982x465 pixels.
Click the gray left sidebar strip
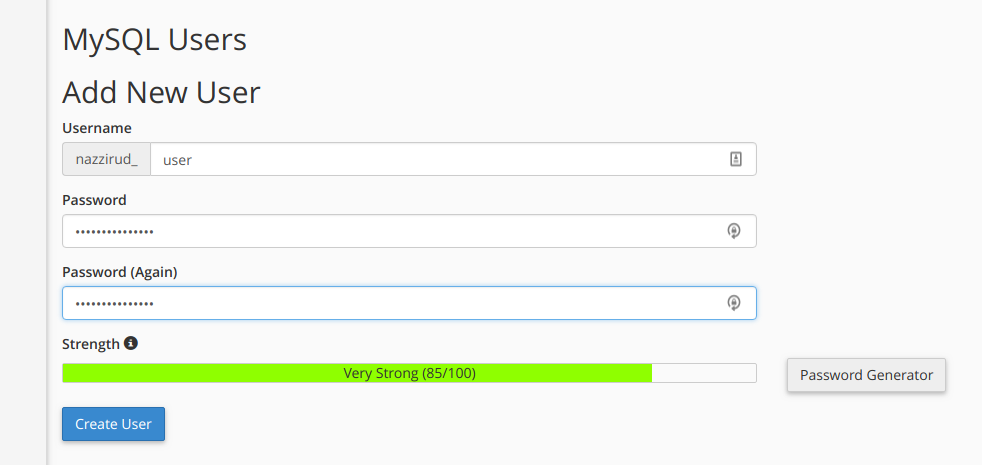[23, 232]
